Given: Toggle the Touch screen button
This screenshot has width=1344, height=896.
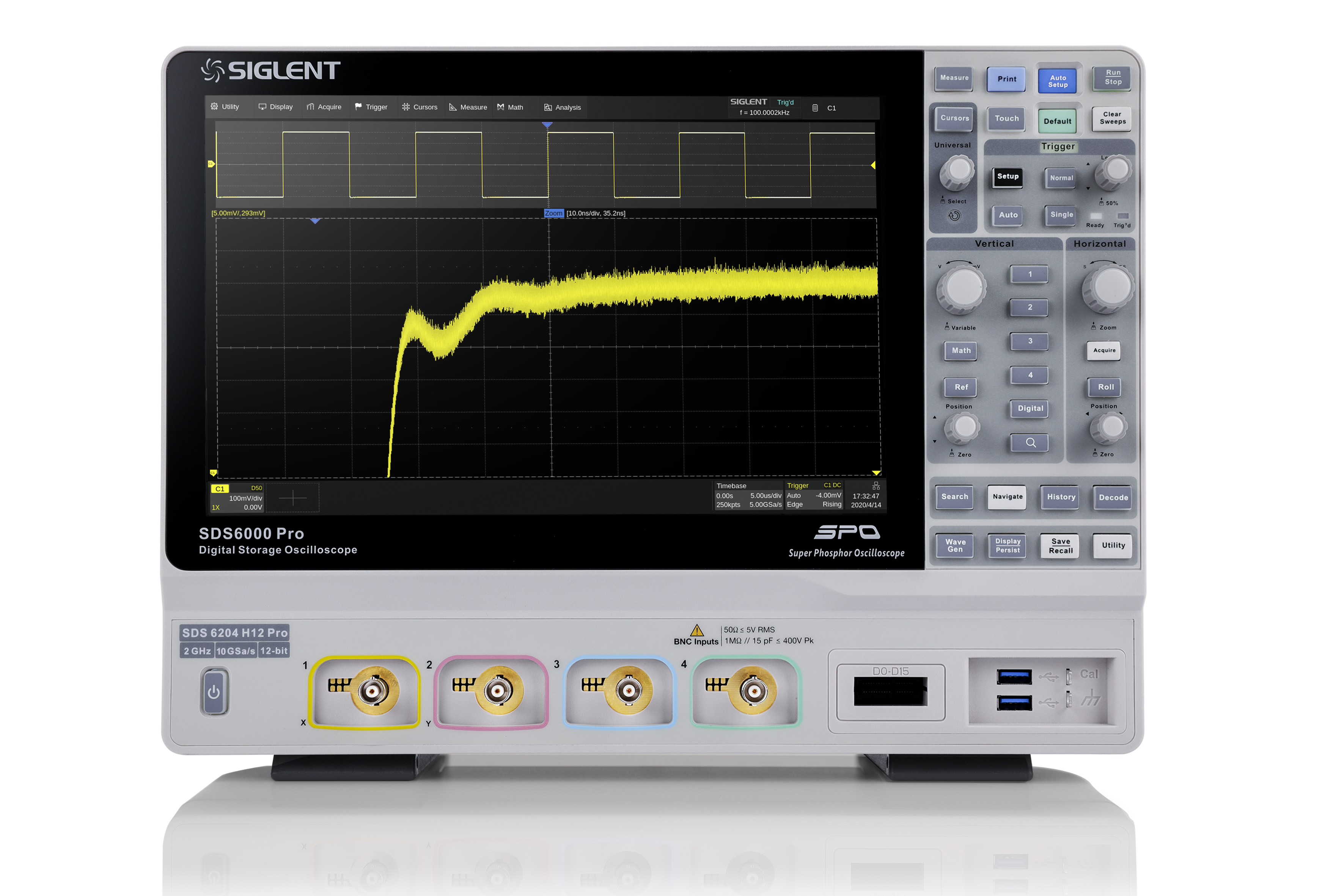Looking at the screenshot, I should (1006, 119).
